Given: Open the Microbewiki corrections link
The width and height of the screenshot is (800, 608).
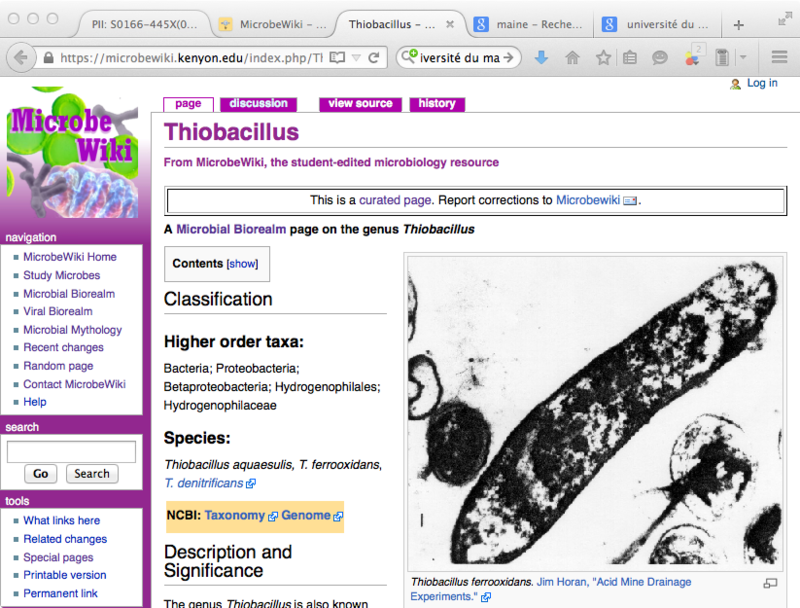Looking at the screenshot, I should [x=588, y=200].
